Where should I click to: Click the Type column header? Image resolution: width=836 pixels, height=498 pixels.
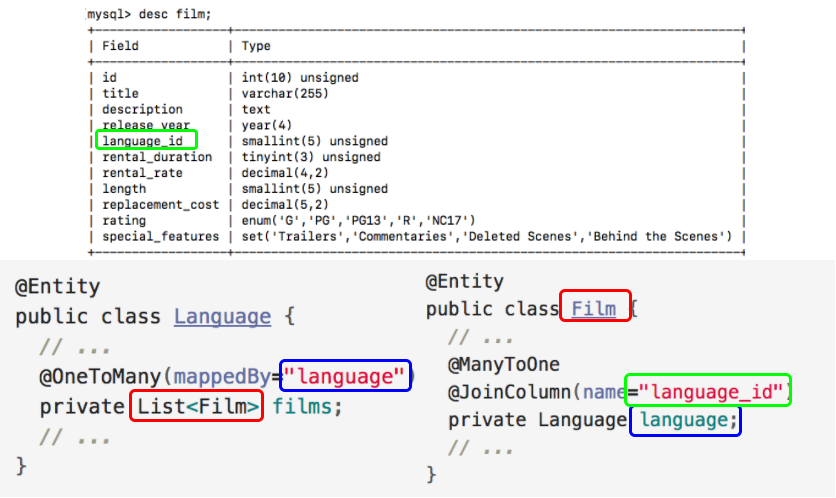256,46
